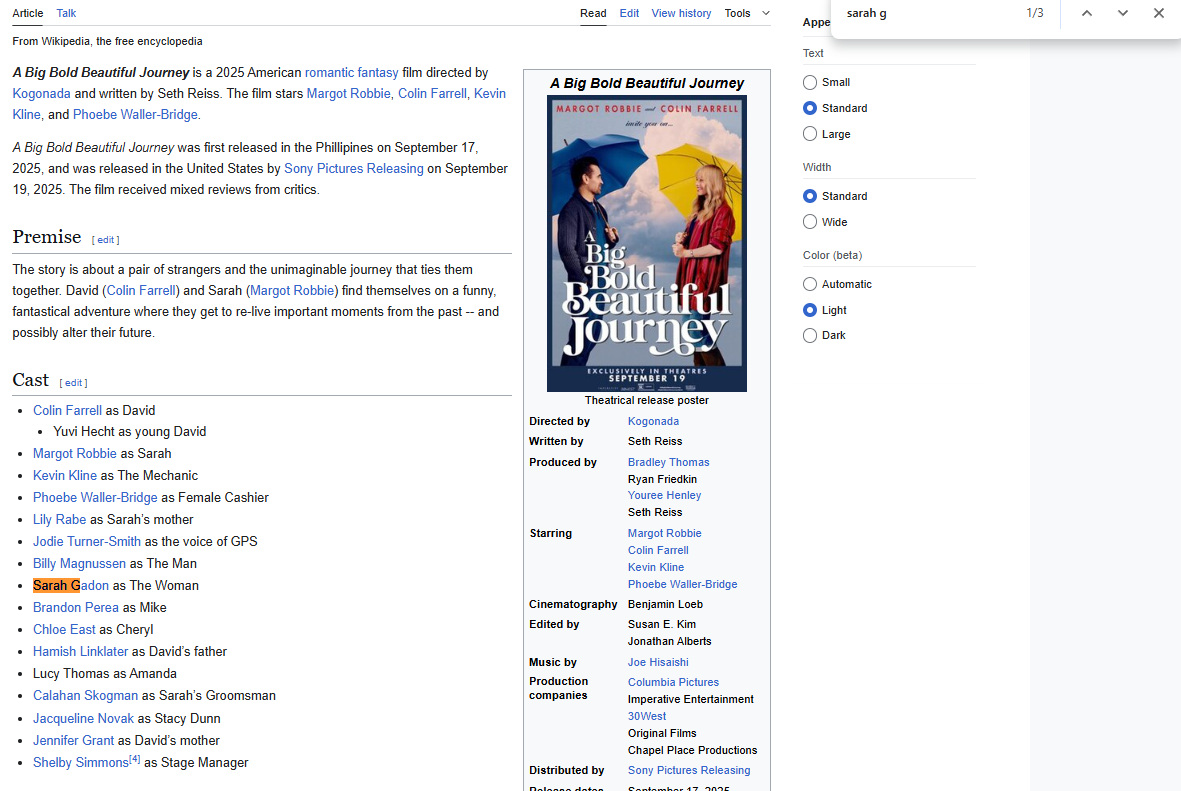Go to previous find result arrow

[x=1086, y=13]
